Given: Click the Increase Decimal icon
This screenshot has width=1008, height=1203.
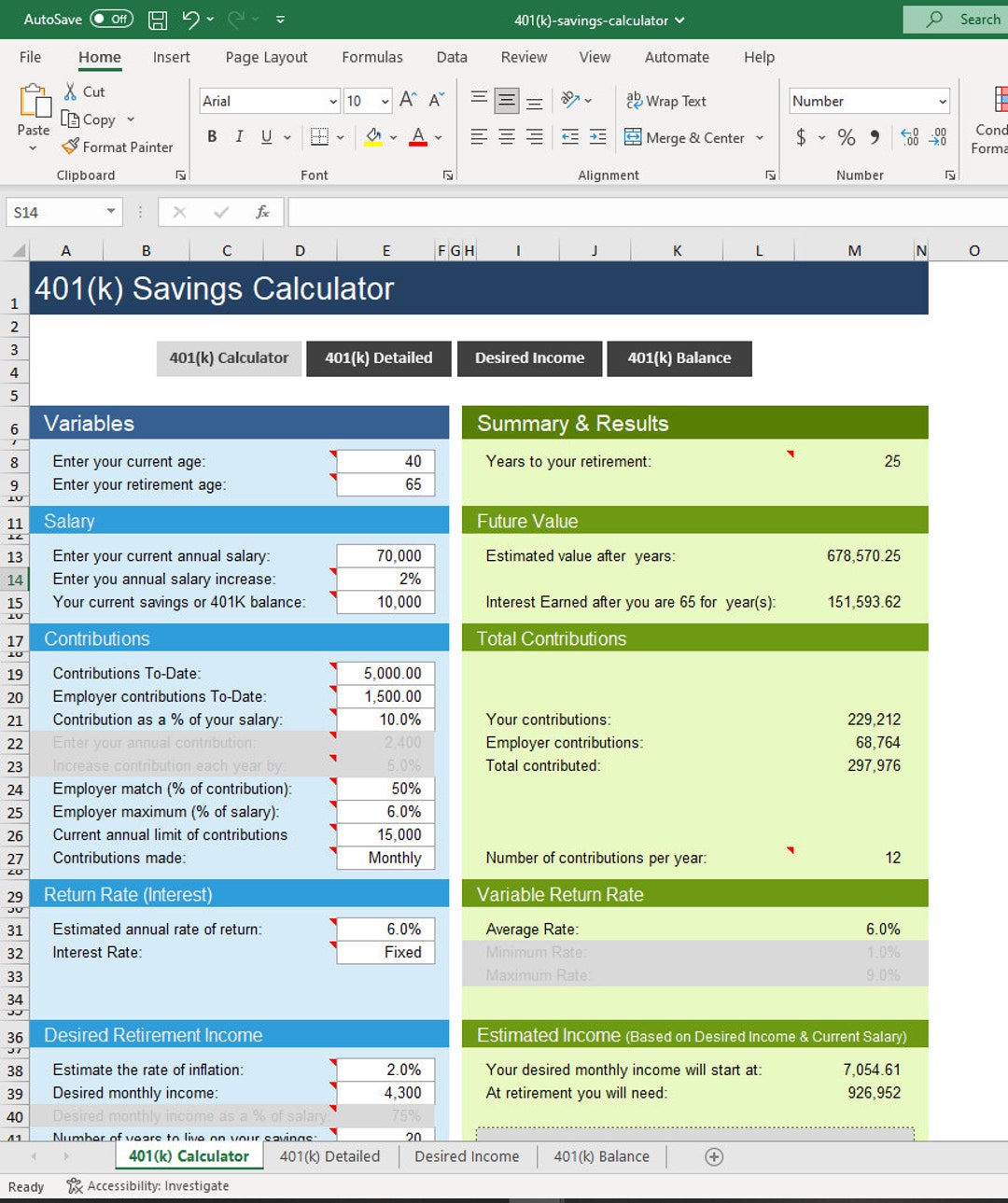Looking at the screenshot, I should click(x=908, y=137).
